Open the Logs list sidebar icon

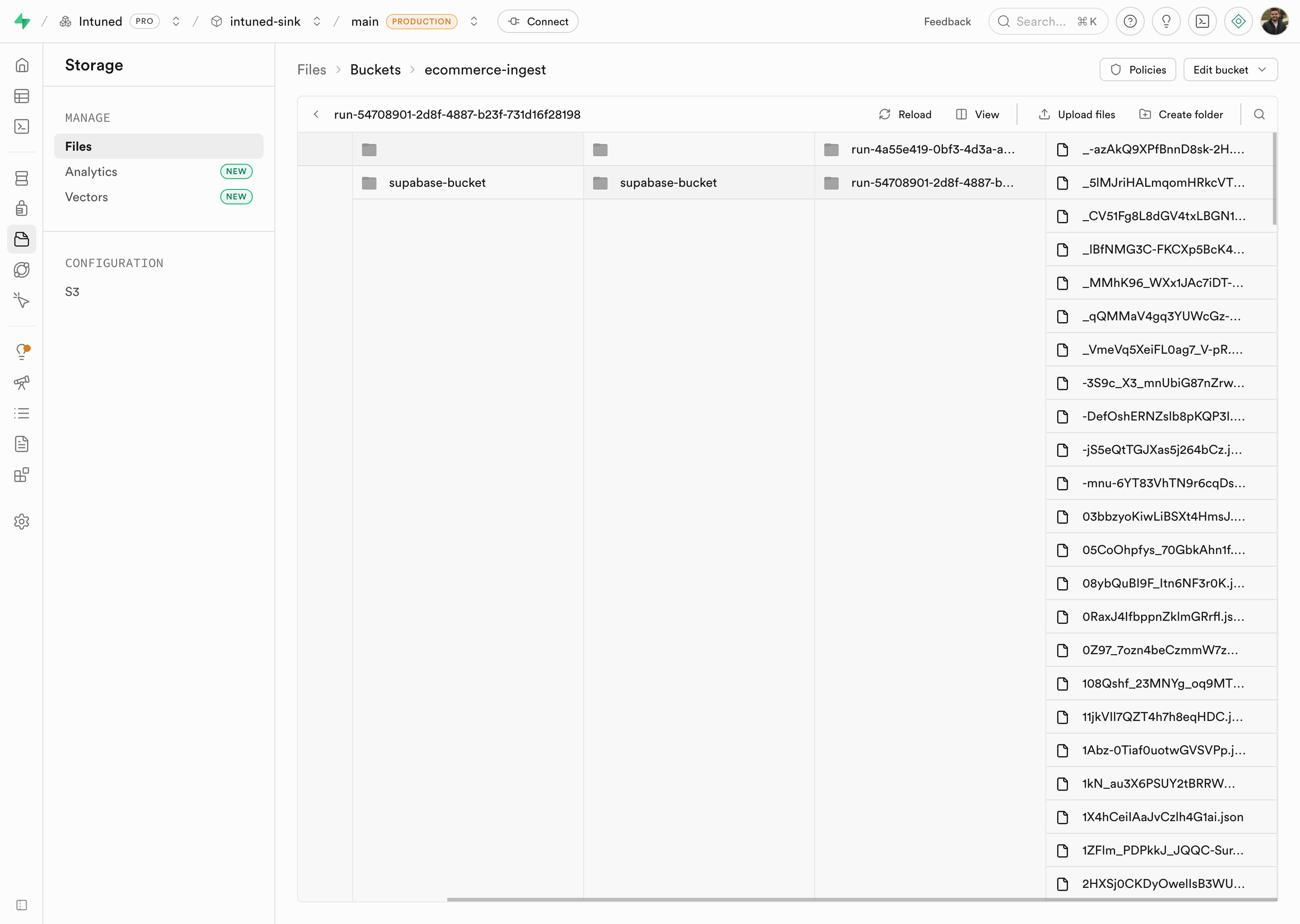tap(22, 413)
